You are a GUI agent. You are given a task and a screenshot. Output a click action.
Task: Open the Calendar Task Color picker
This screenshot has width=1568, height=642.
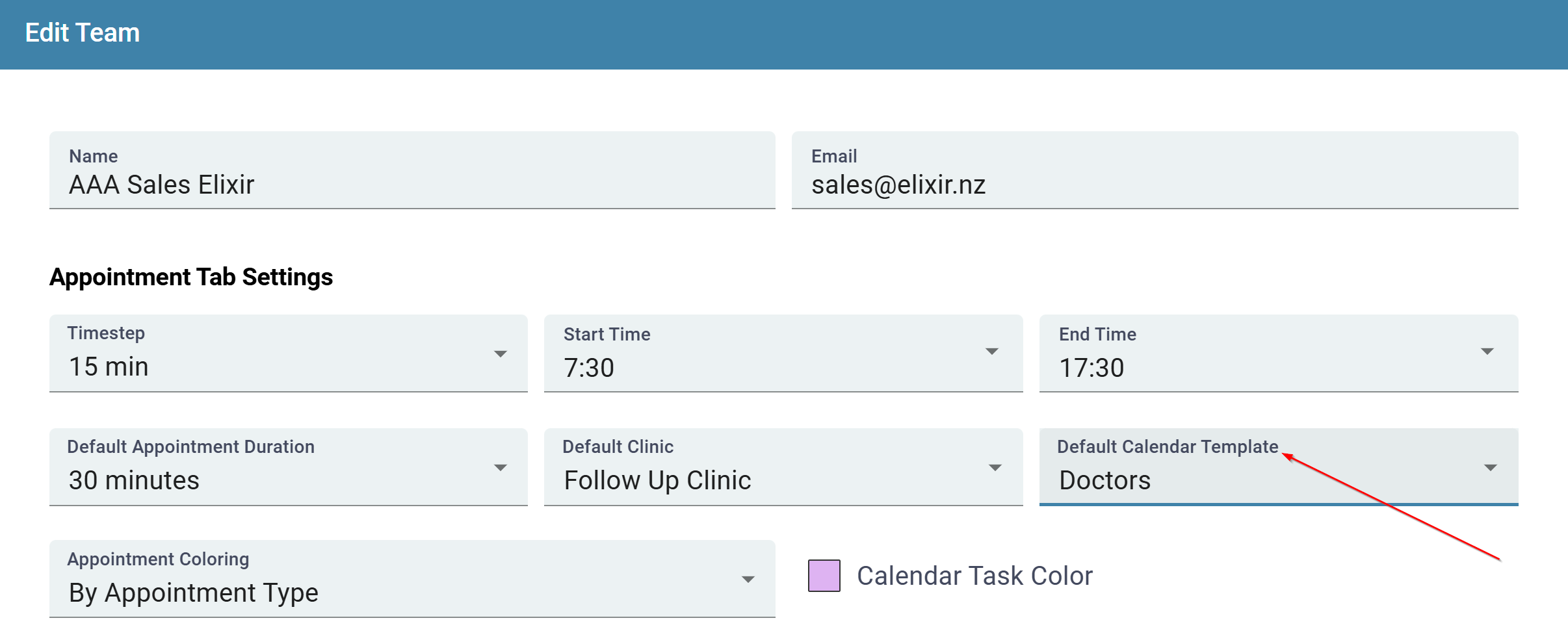[824, 574]
